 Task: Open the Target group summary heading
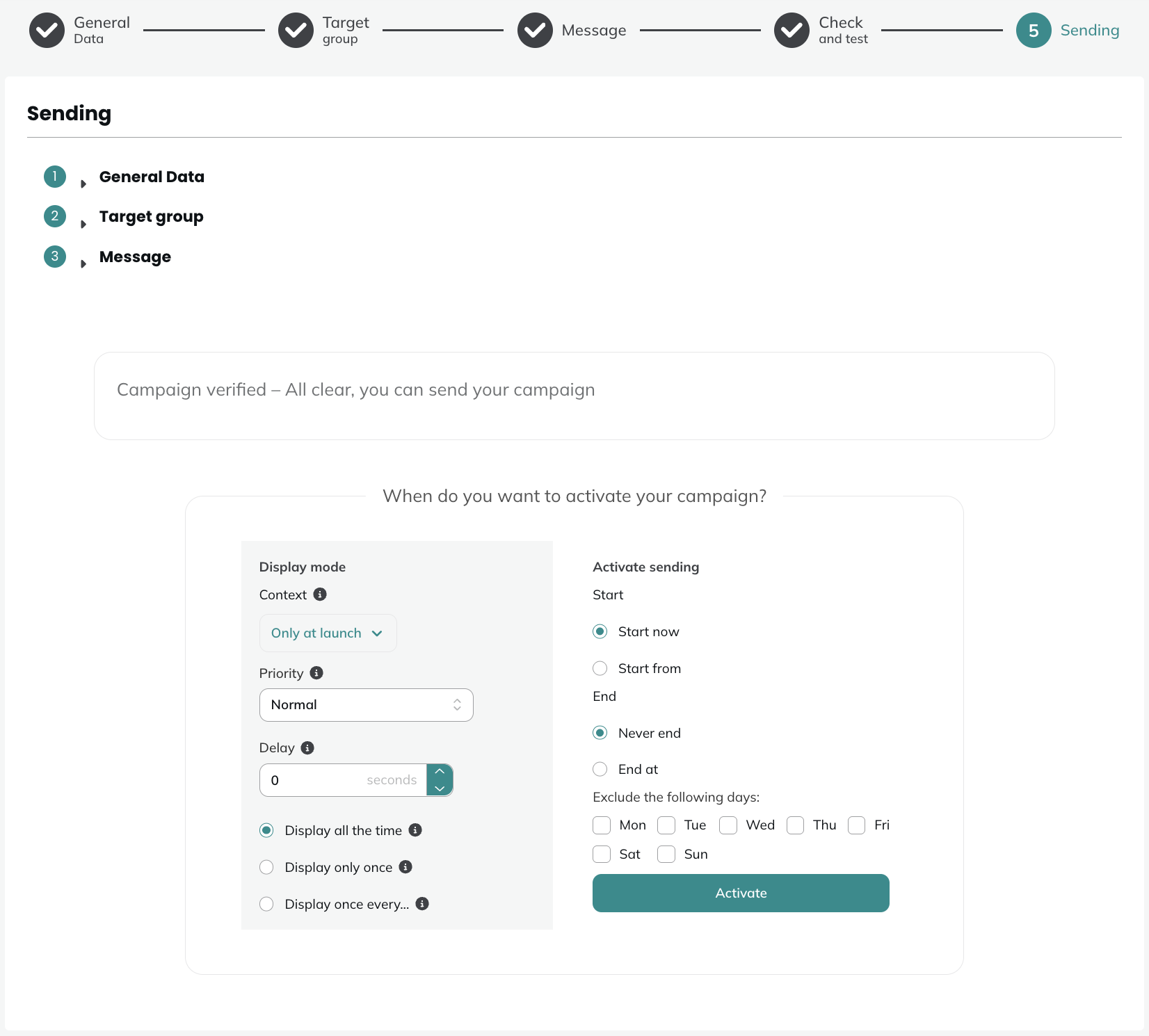(152, 217)
